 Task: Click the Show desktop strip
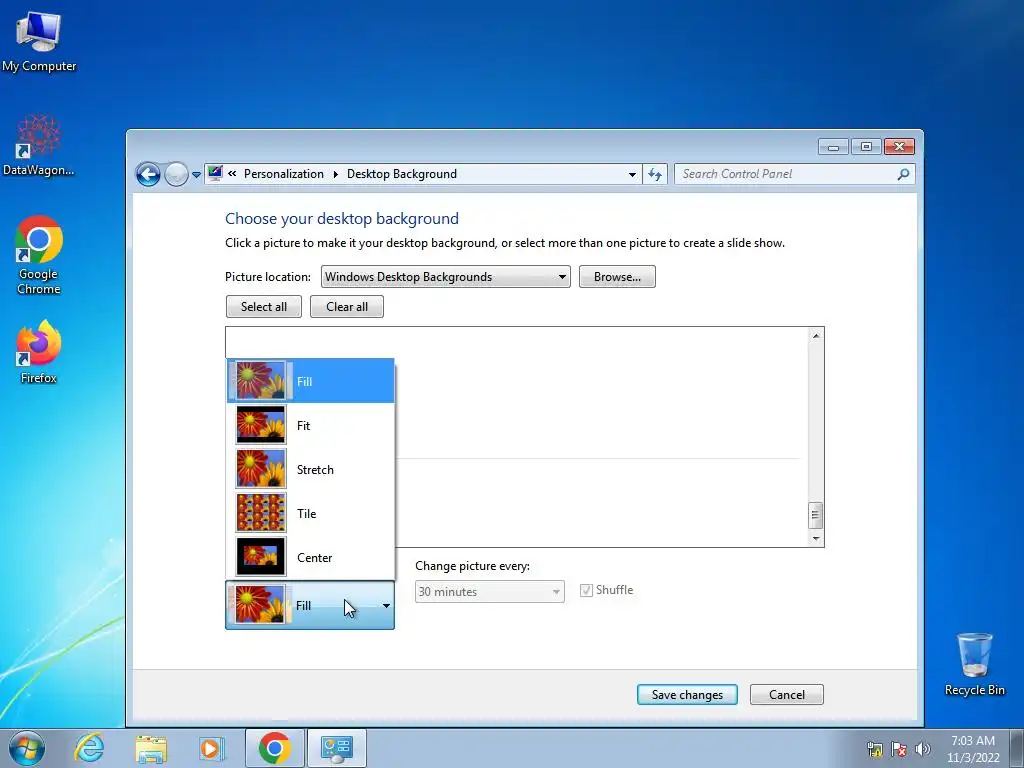1017,748
